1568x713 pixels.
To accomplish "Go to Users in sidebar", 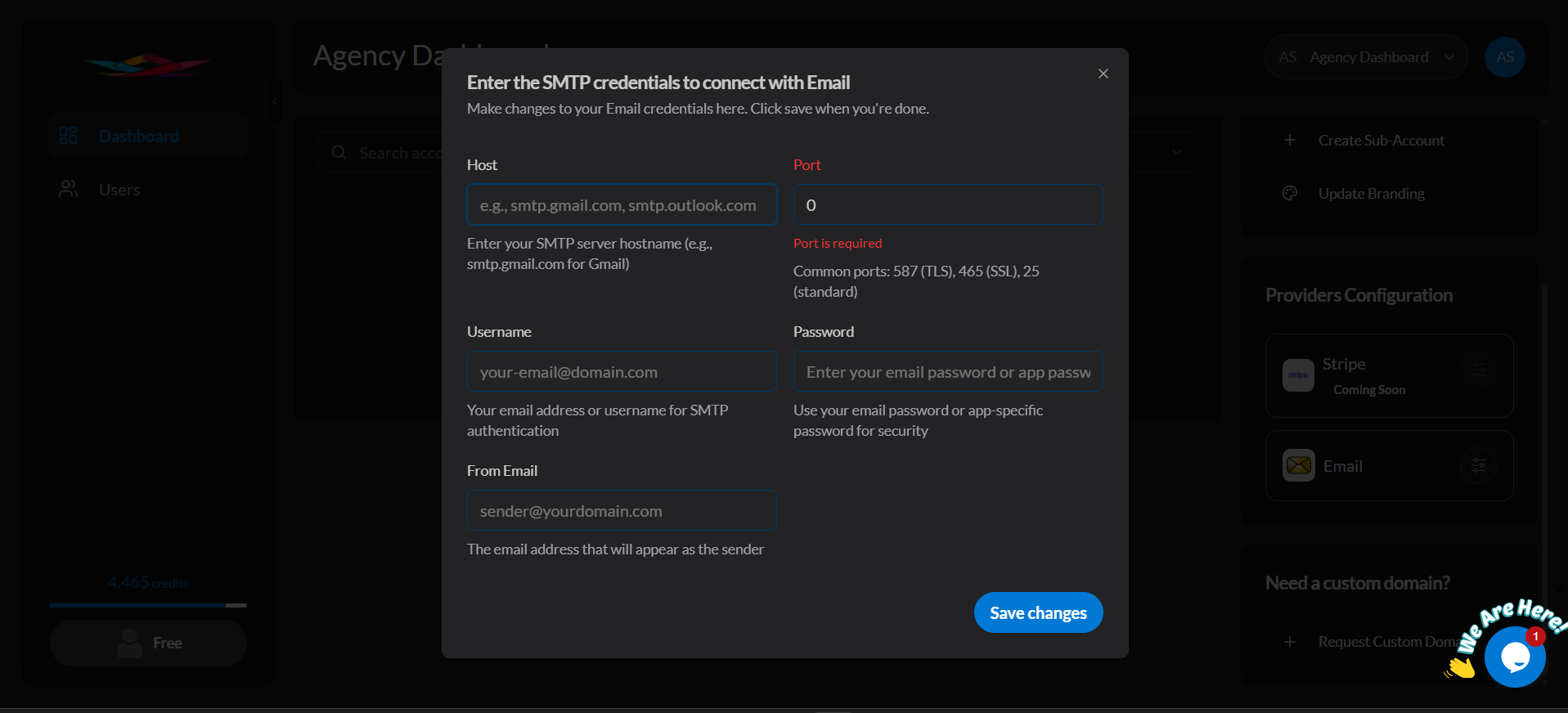I will point(119,190).
